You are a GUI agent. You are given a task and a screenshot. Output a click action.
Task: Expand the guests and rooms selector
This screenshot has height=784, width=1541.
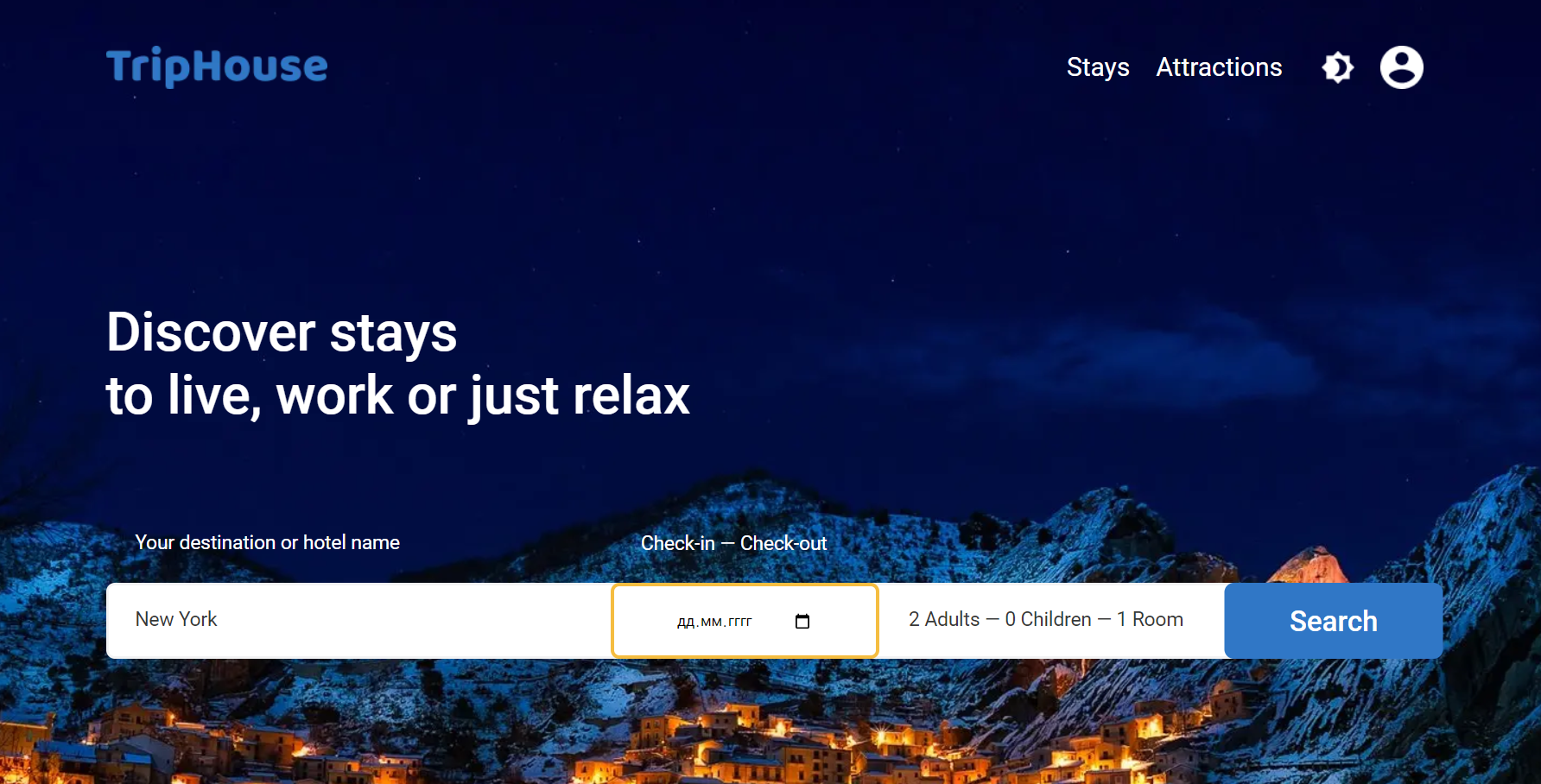[1051, 620]
